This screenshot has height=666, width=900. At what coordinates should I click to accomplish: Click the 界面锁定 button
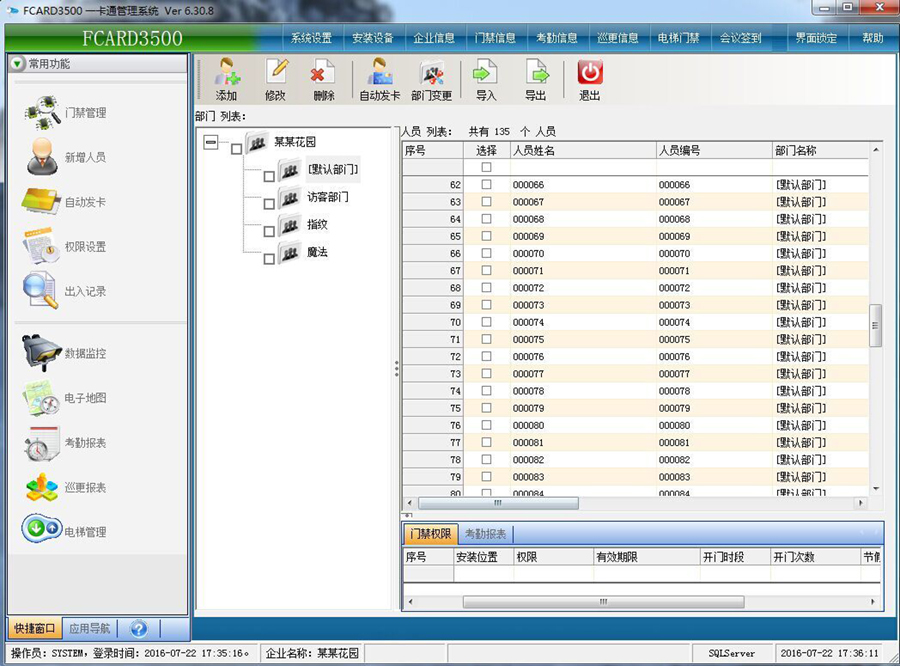click(816, 38)
